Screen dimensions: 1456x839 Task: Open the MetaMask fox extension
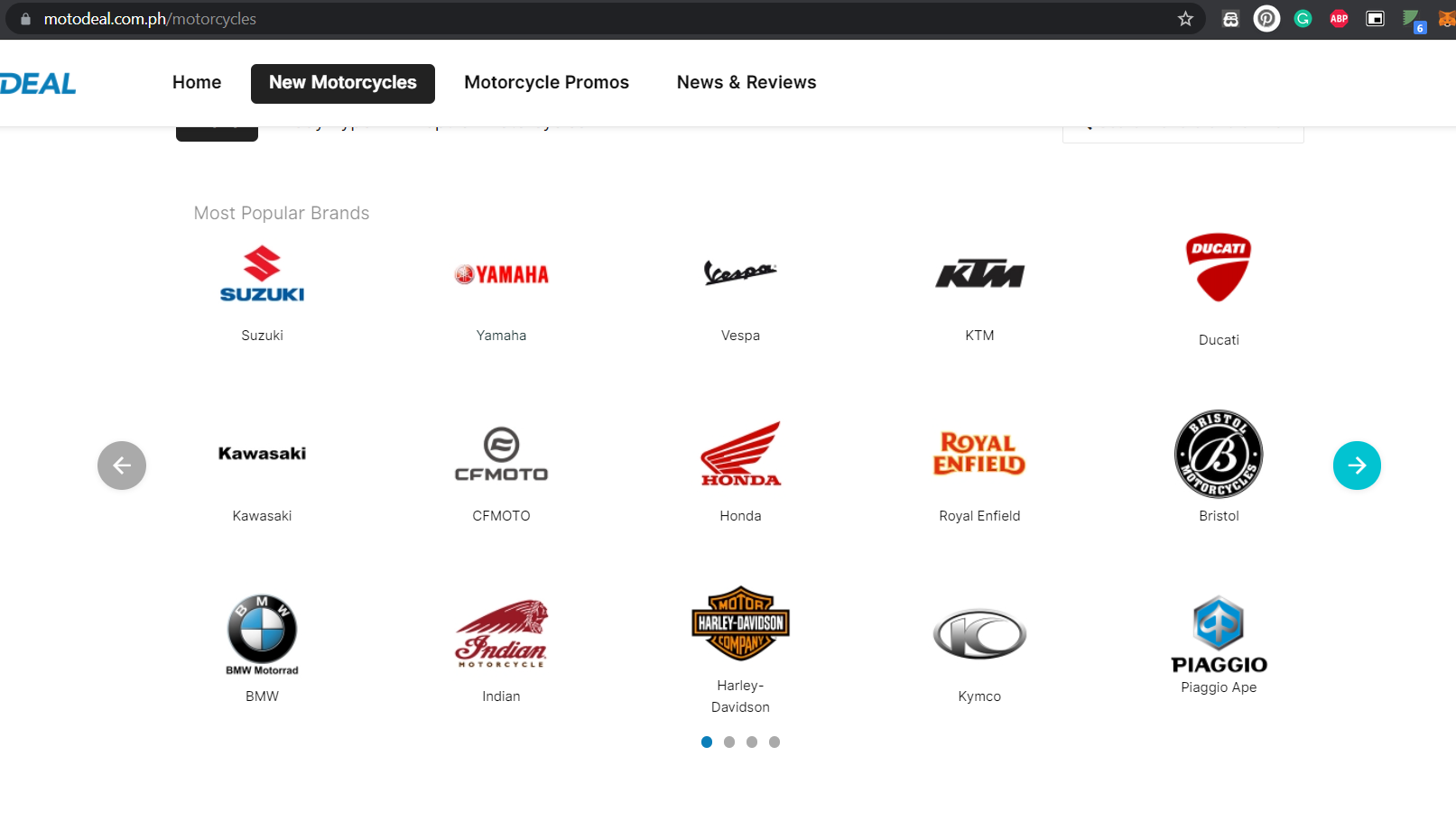(x=1447, y=19)
